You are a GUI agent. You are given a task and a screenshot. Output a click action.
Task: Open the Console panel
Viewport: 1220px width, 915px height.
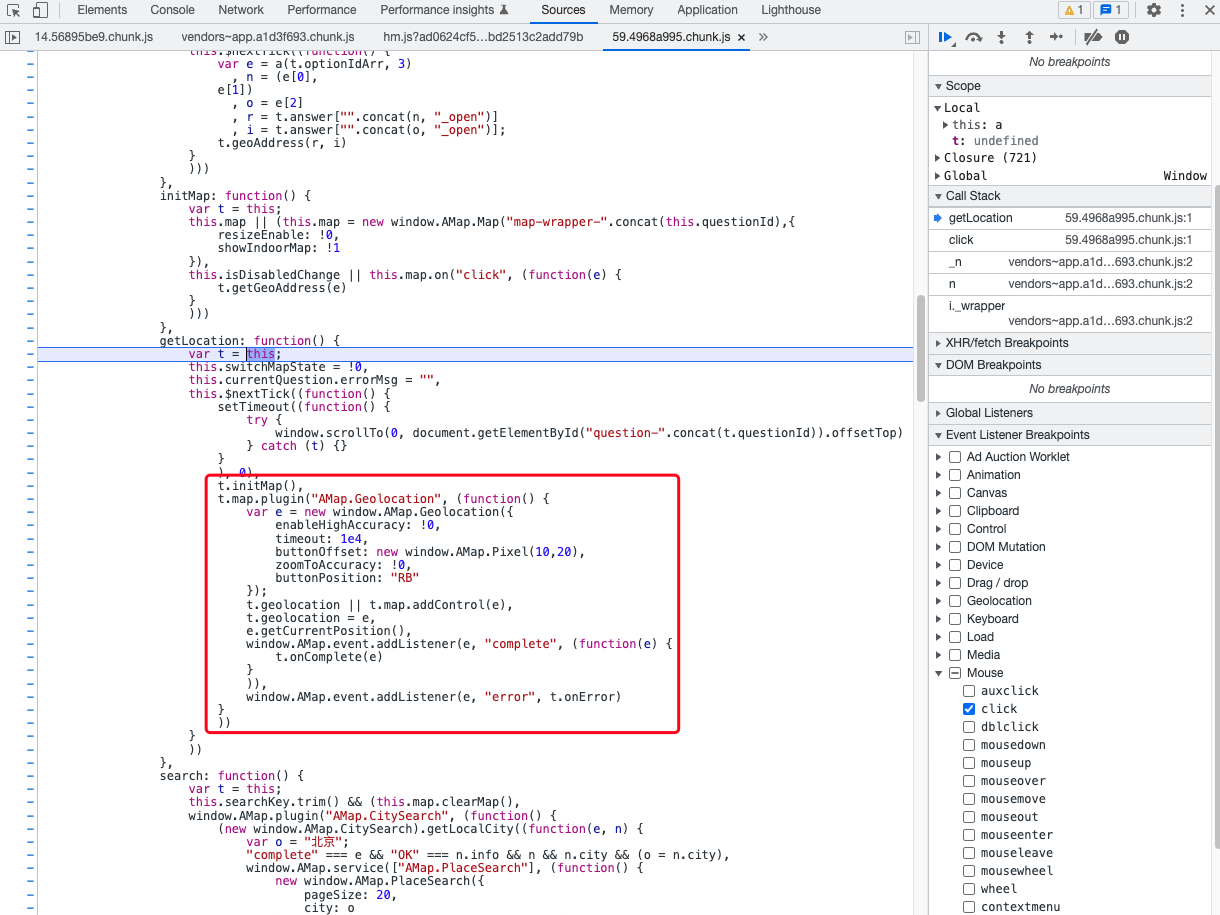coord(173,10)
